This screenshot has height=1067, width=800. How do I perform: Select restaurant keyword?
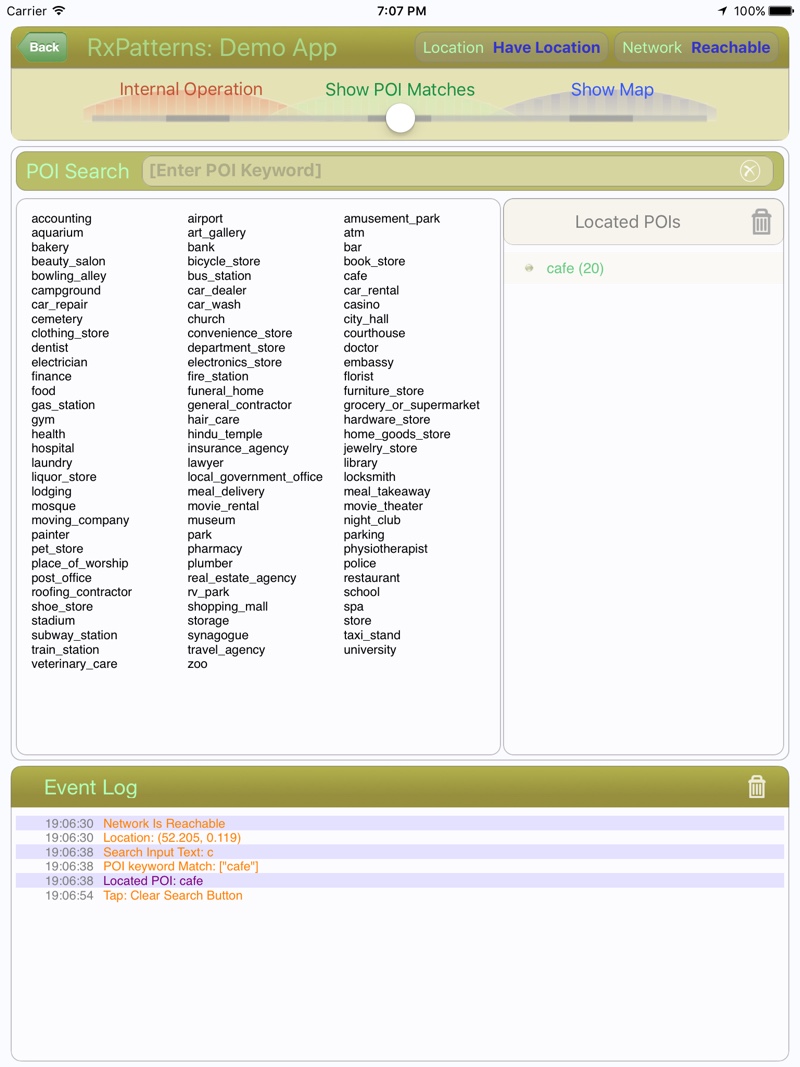tap(371, 578)
